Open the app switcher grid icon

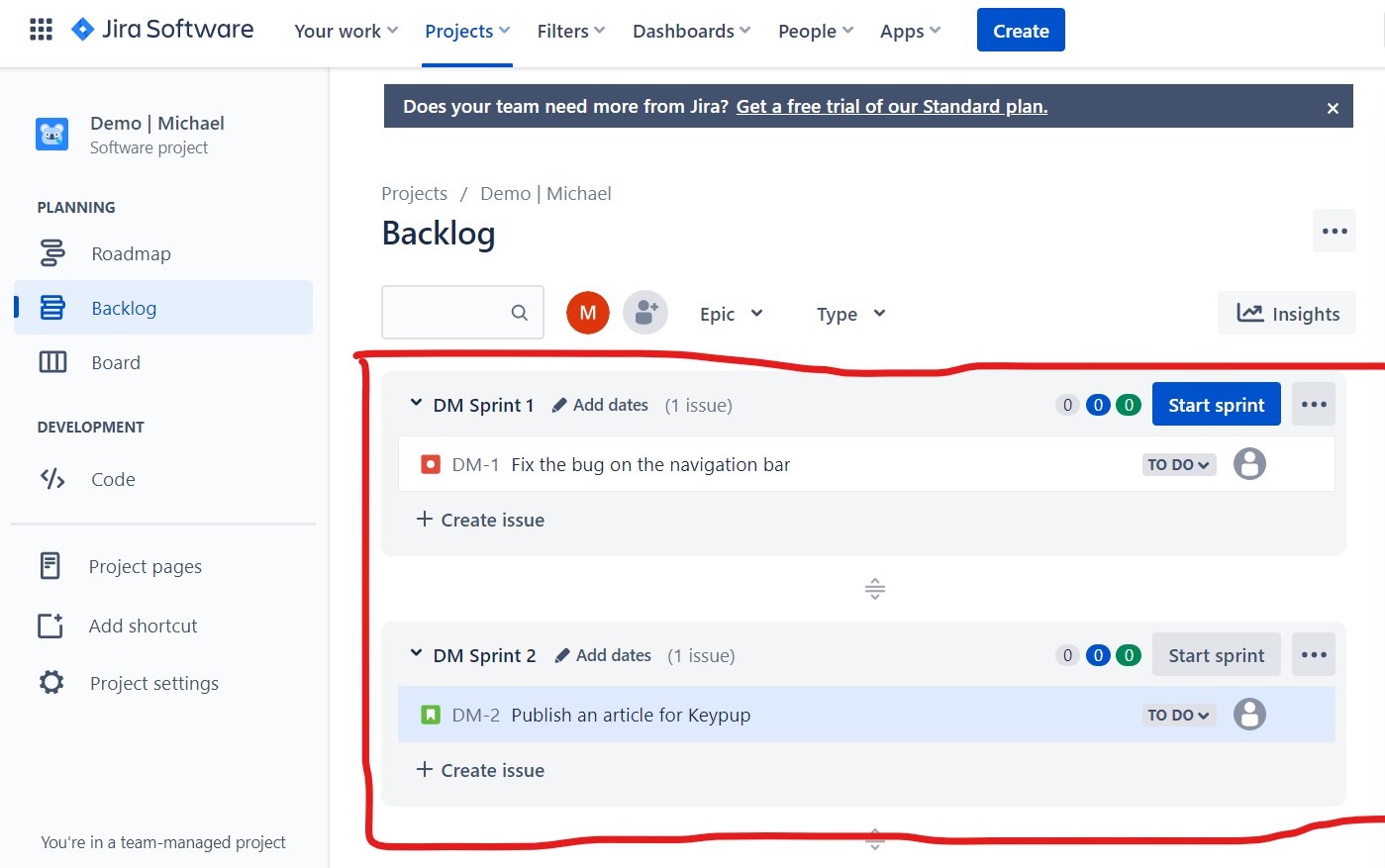click(41, 30)
